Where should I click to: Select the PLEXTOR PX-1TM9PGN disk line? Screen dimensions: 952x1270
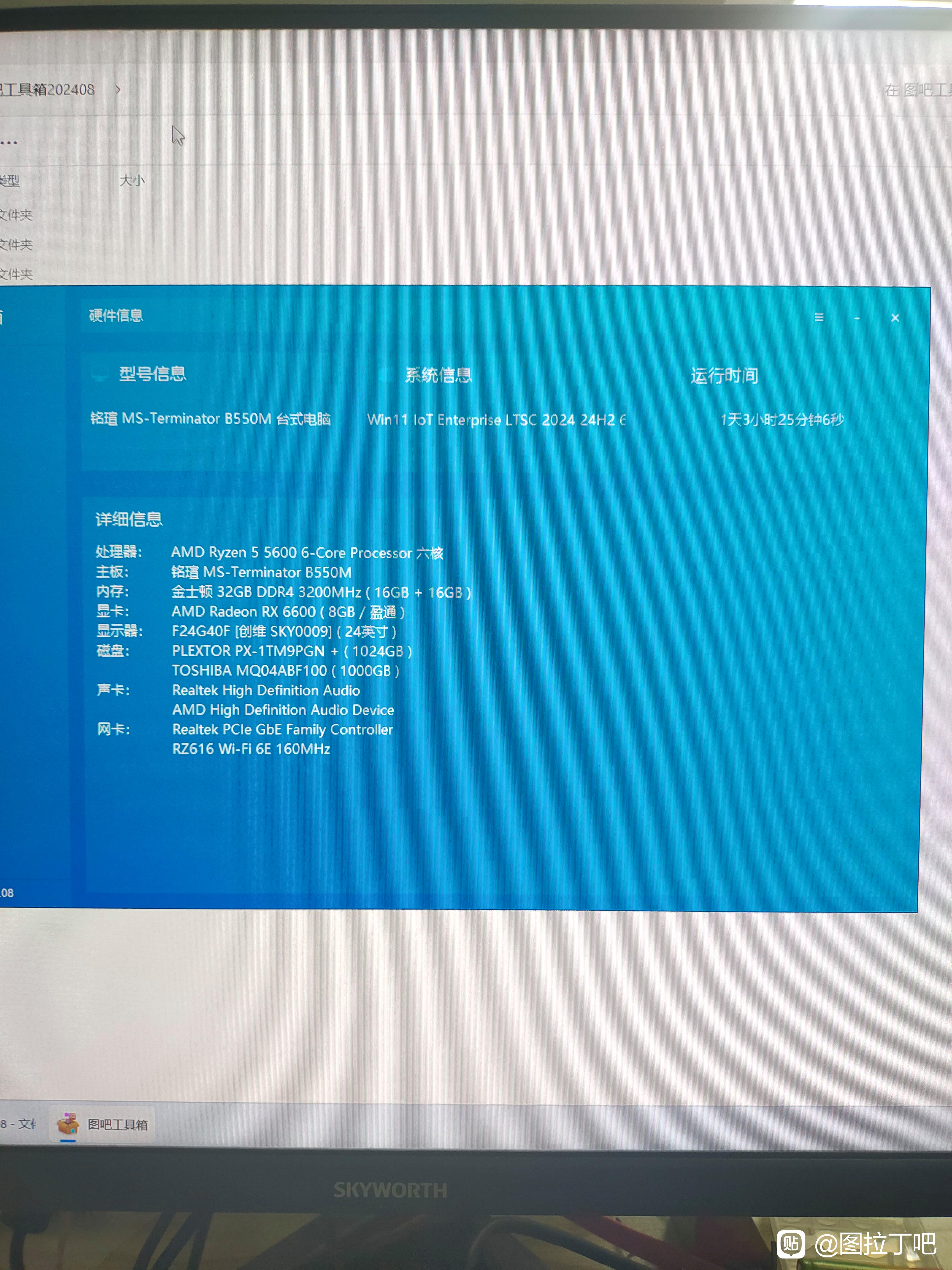[292, 651]
